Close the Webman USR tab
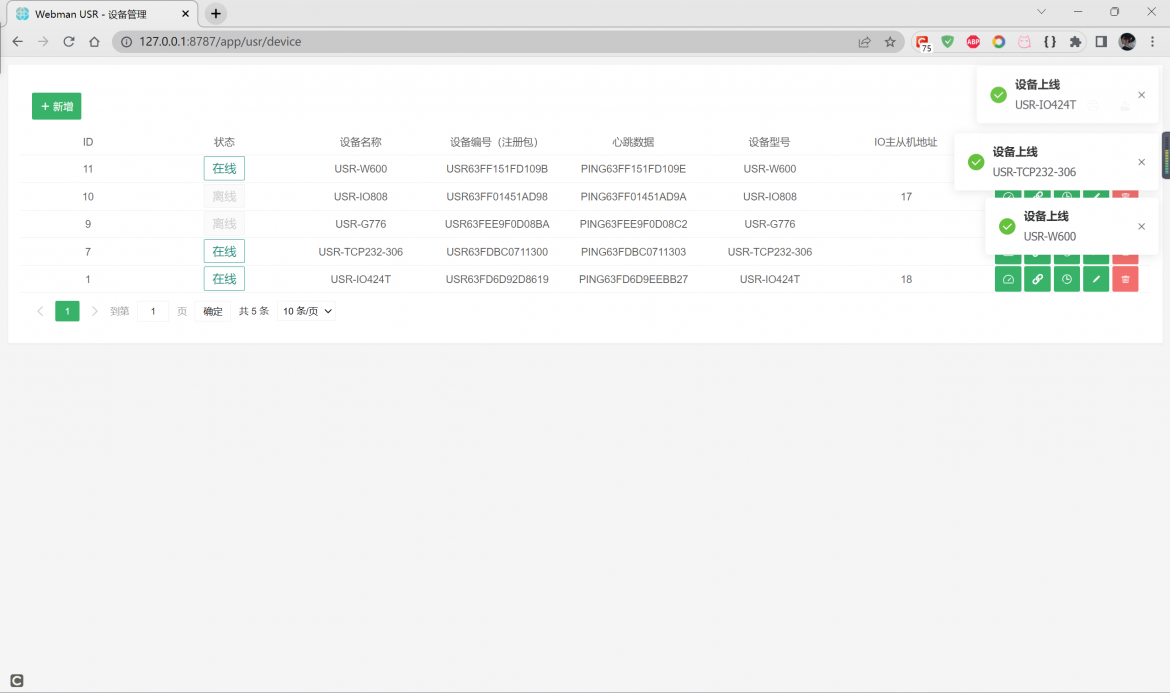 coord(185,13)
